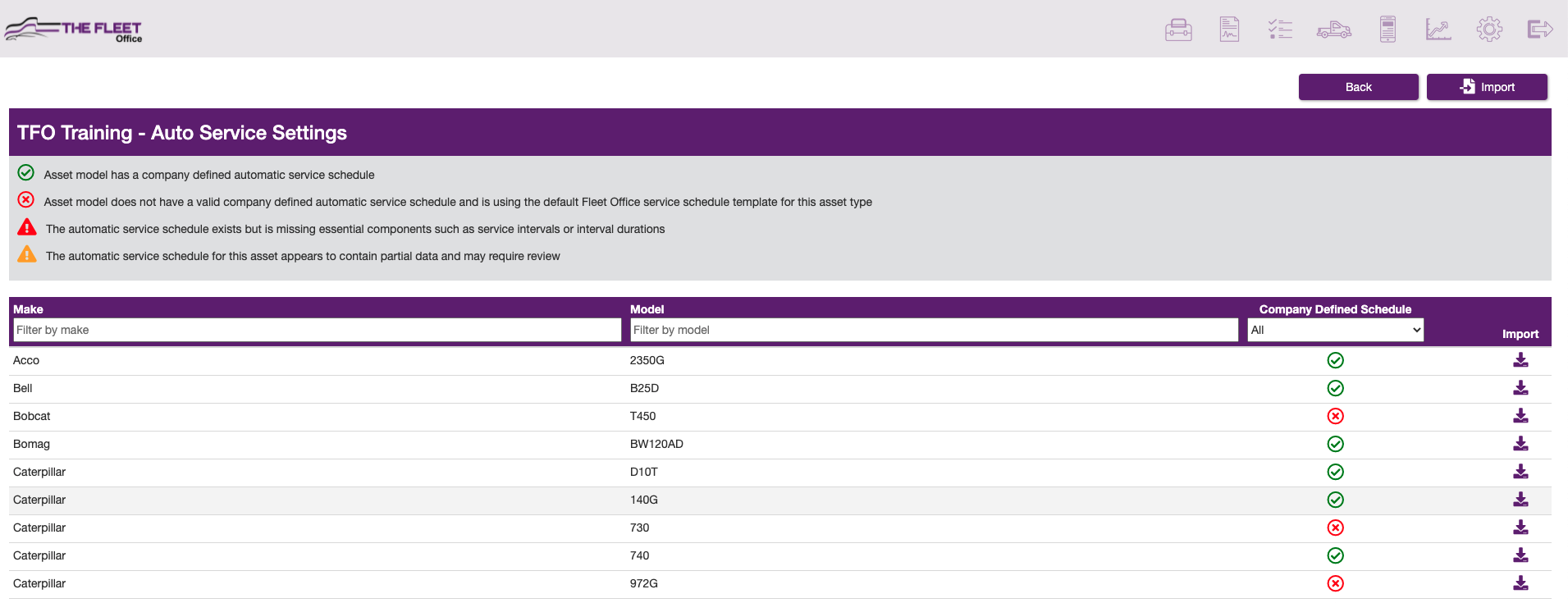Open the signed document reports icon
Image resolution: width=1568 pixels, height=603 pixels.
tap(1229, 30)
